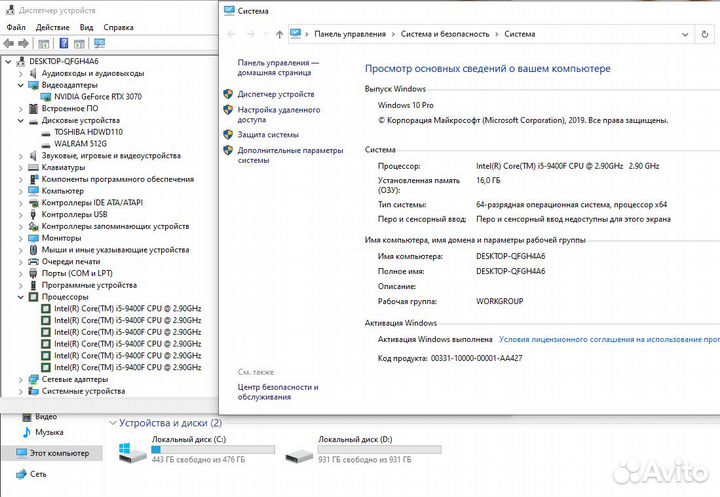Expand the Порты (COM и LPT) node
This screenshot has height=497, width=720.
20,274
